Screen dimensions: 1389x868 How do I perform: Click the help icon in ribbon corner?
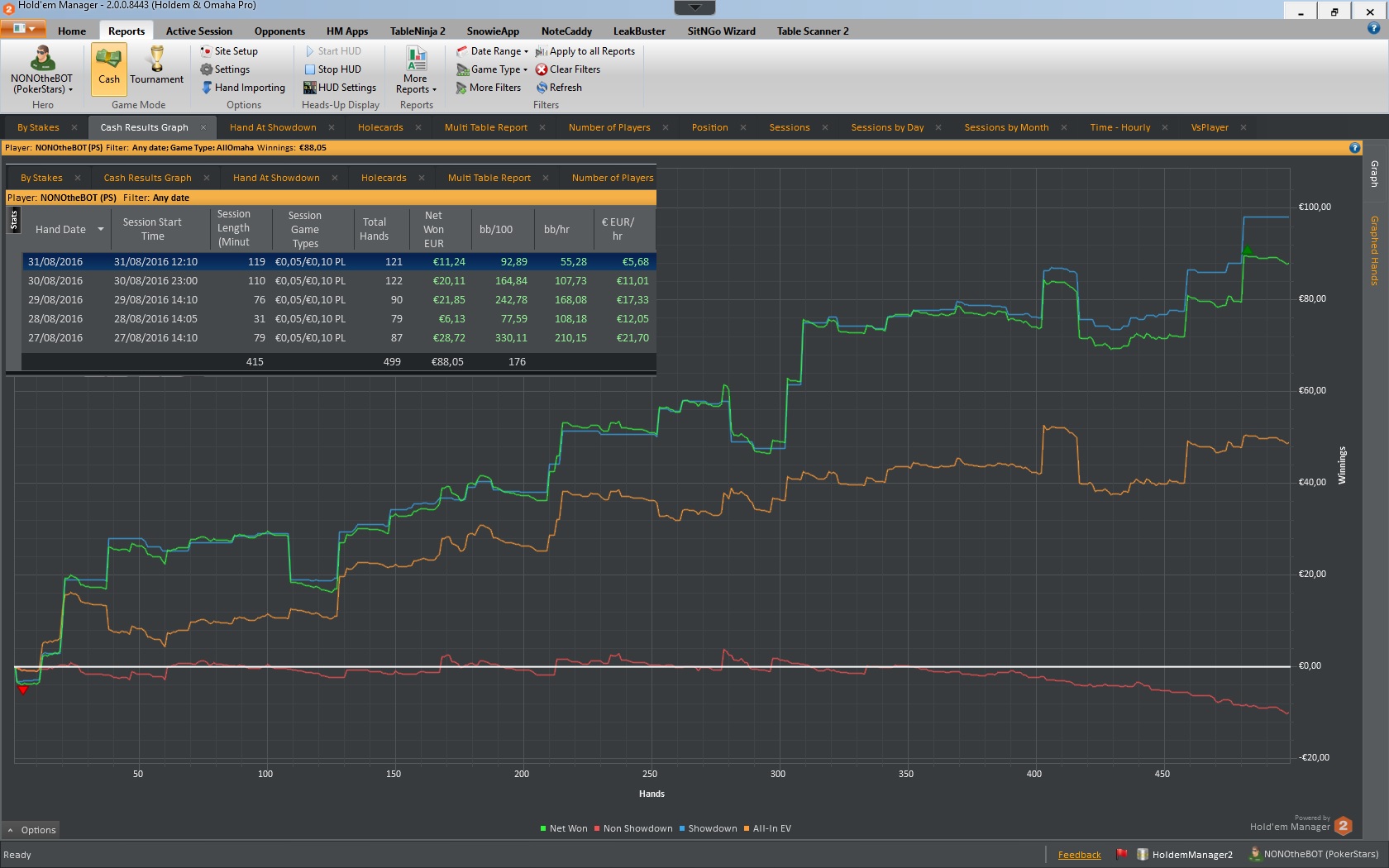click(x=1373, y=28)
